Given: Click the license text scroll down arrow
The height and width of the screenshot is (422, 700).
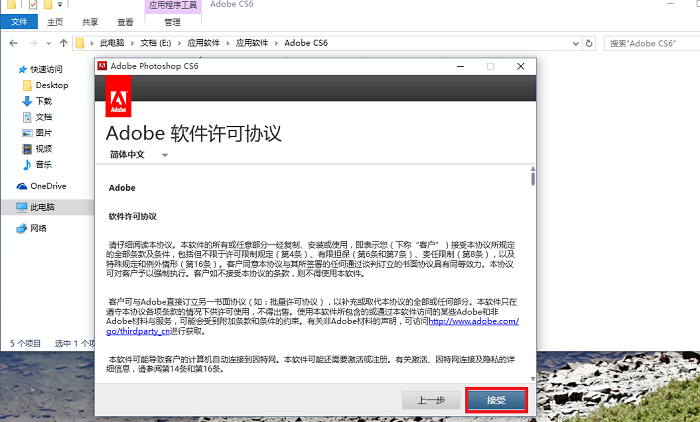Looking at the screenshot, I should click(533, 379).
